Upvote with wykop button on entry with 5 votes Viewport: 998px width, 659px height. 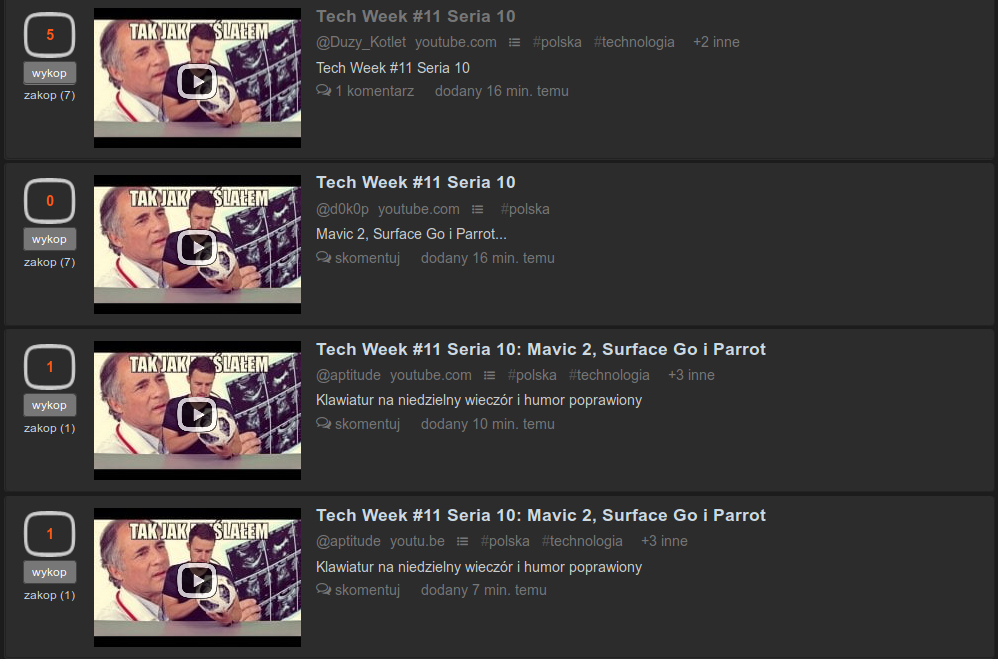tap(50, 73)
